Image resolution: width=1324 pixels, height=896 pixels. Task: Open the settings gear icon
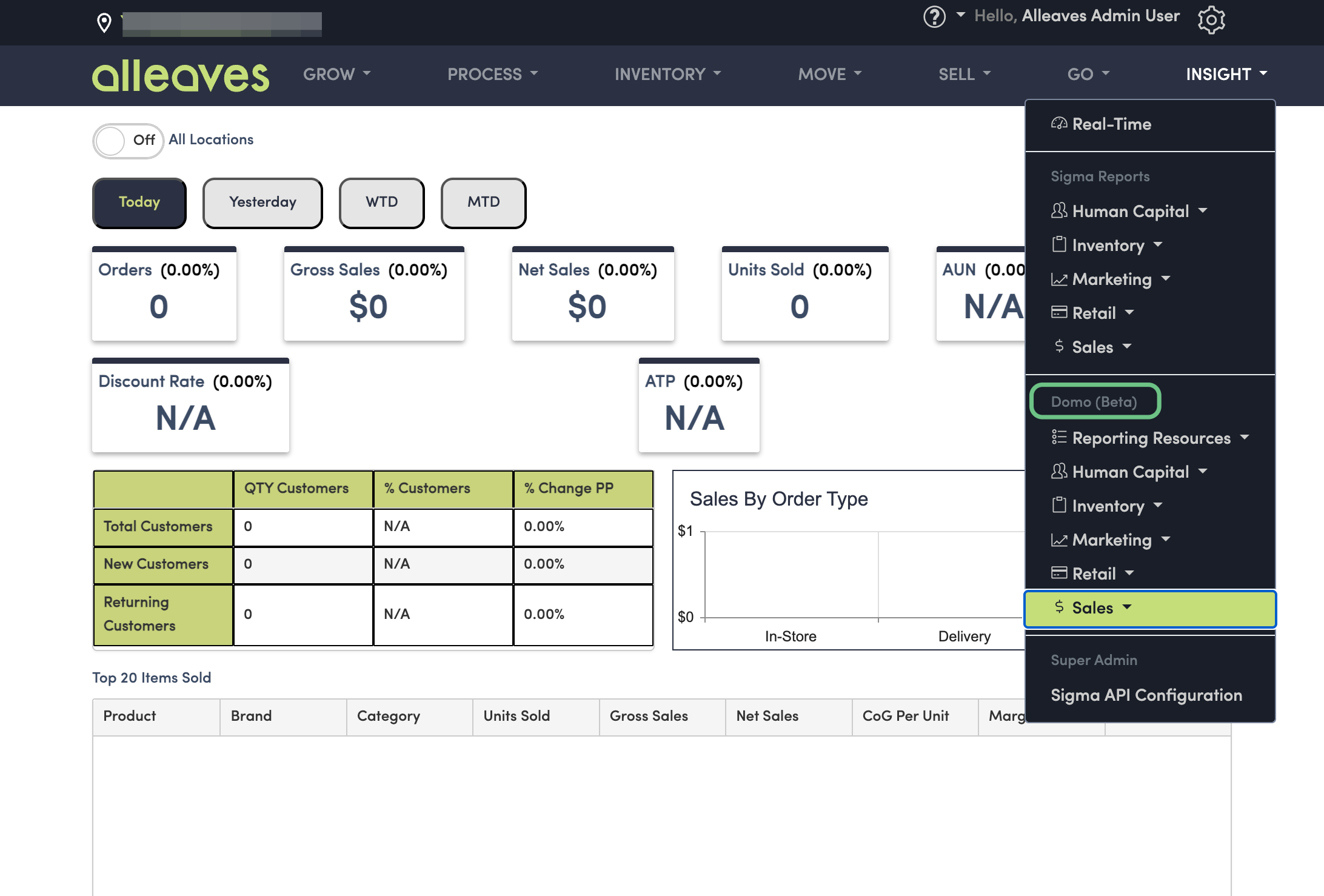coord(1211,20)
